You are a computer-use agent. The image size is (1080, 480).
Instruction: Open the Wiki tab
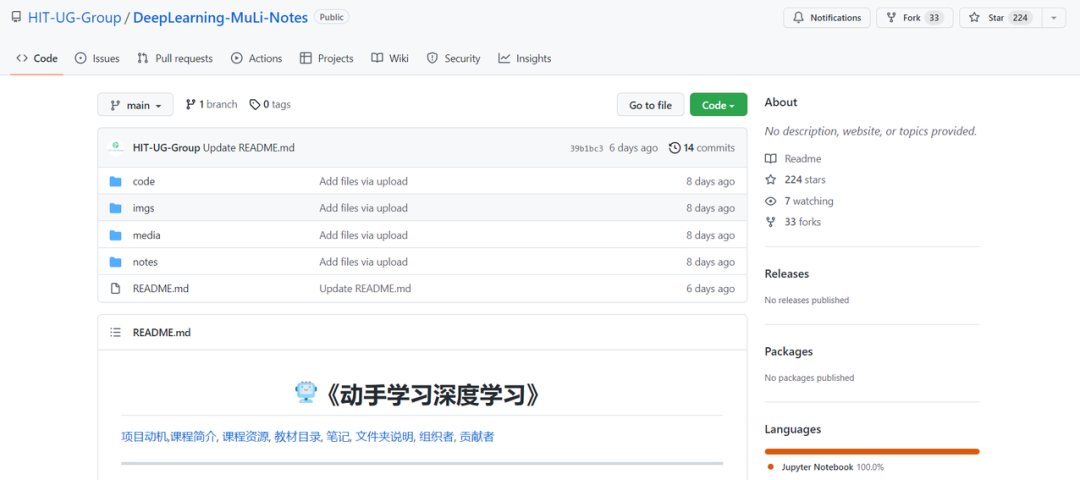tap(390, 59)
